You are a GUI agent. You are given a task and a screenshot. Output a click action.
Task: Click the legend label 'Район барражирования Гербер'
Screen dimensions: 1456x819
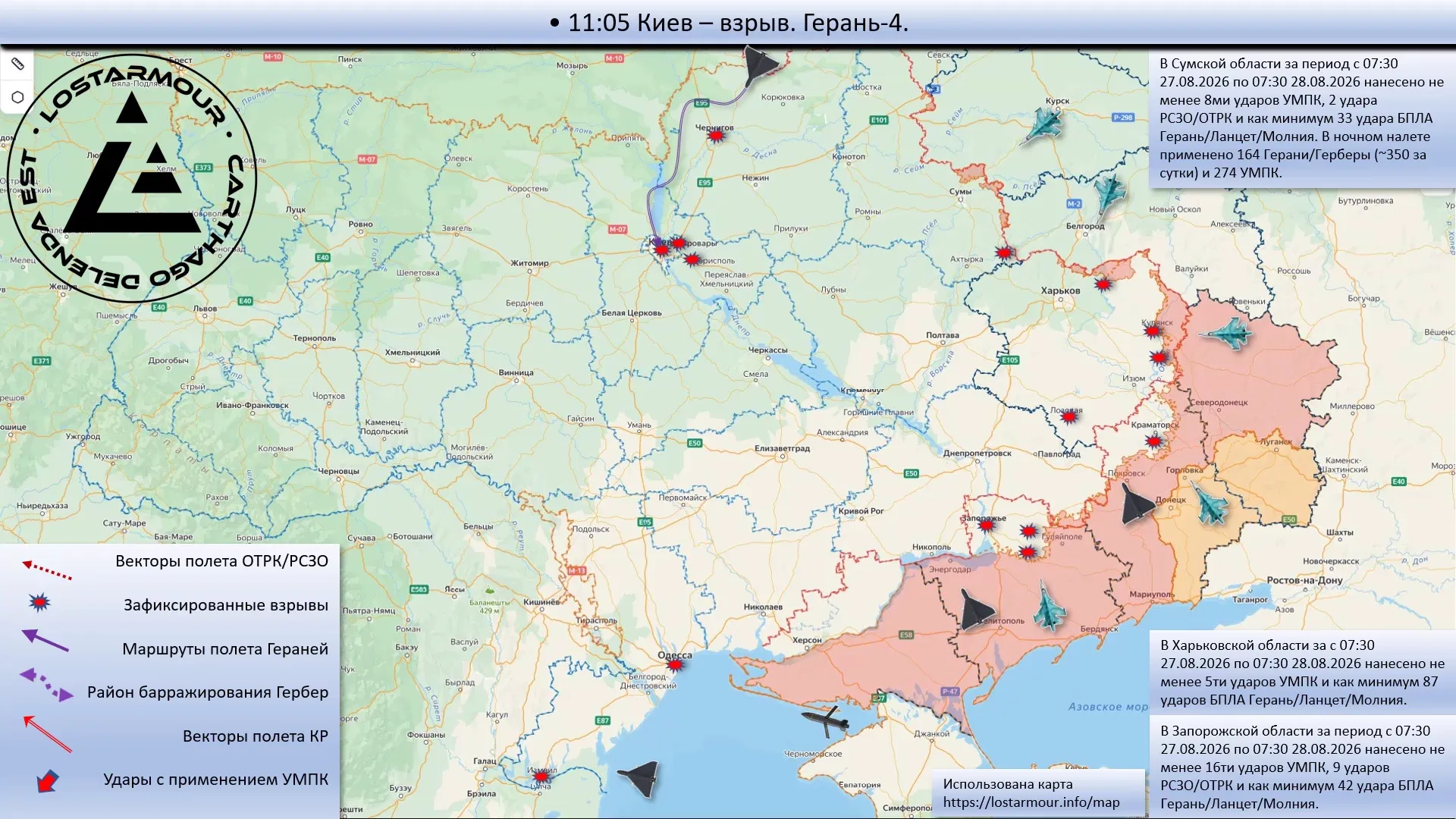click(x=208, y=692)
